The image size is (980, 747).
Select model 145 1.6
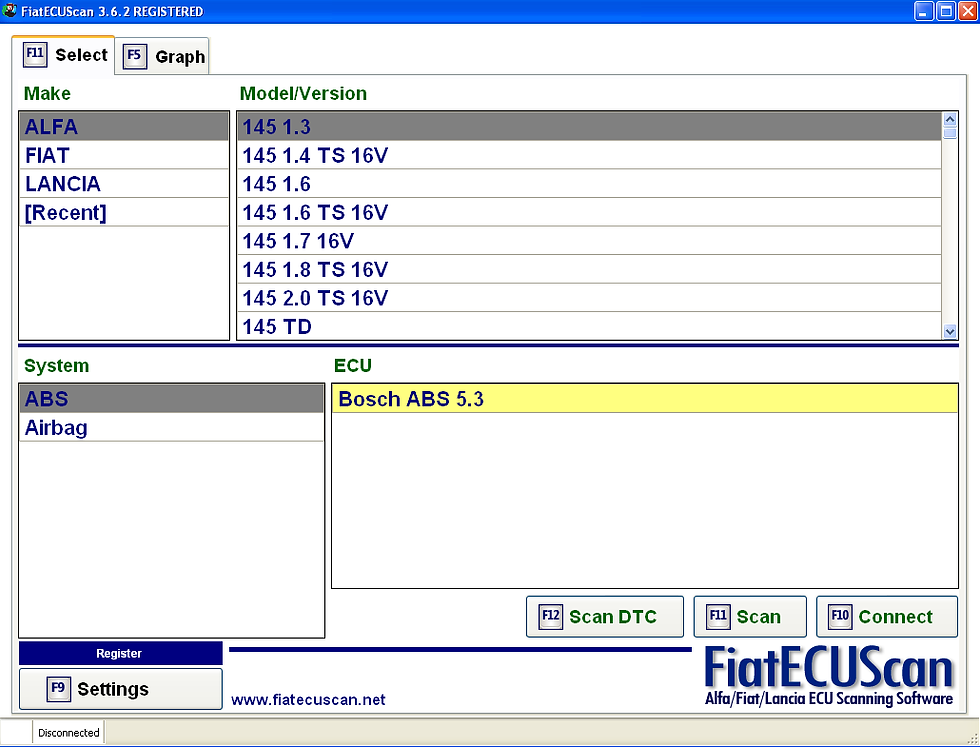(589, 184)
